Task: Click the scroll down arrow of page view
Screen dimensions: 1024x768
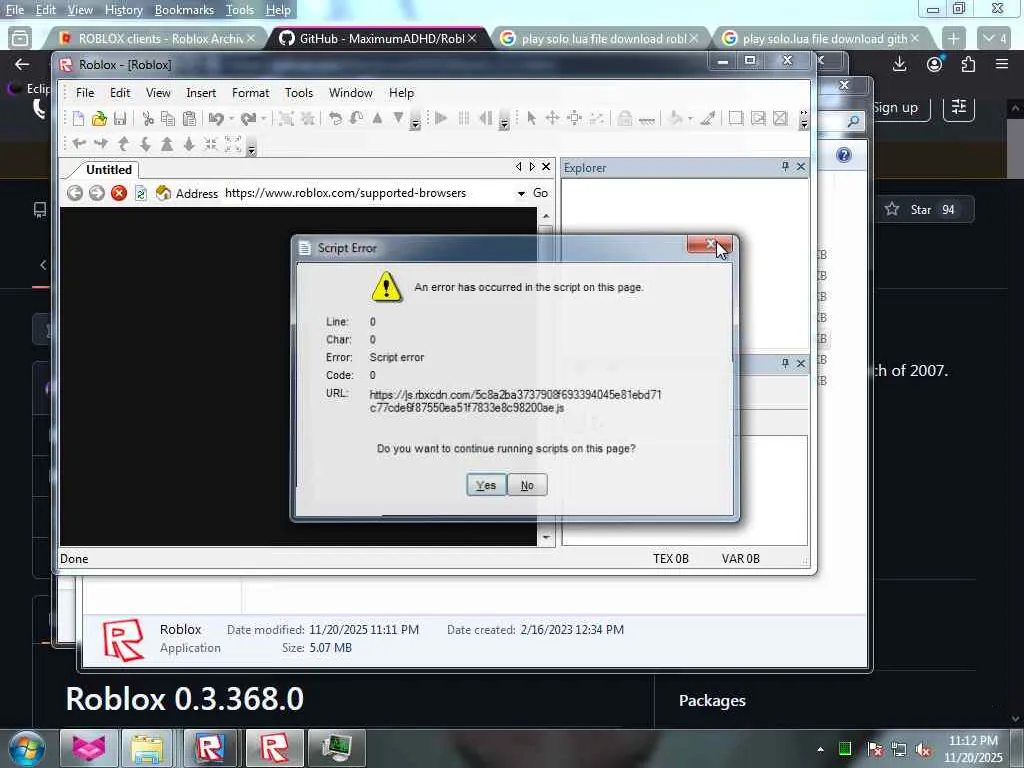Action: tap(546, 537)
